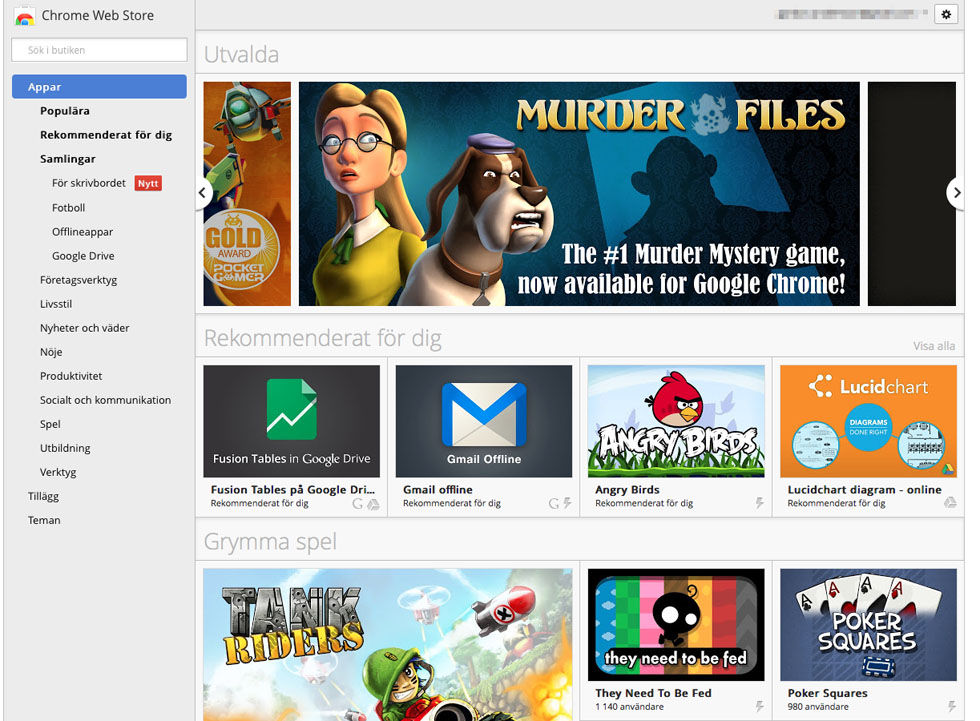Click the '980 användare' text
Screen dimensions: 980x721
[x=818, y=707]
